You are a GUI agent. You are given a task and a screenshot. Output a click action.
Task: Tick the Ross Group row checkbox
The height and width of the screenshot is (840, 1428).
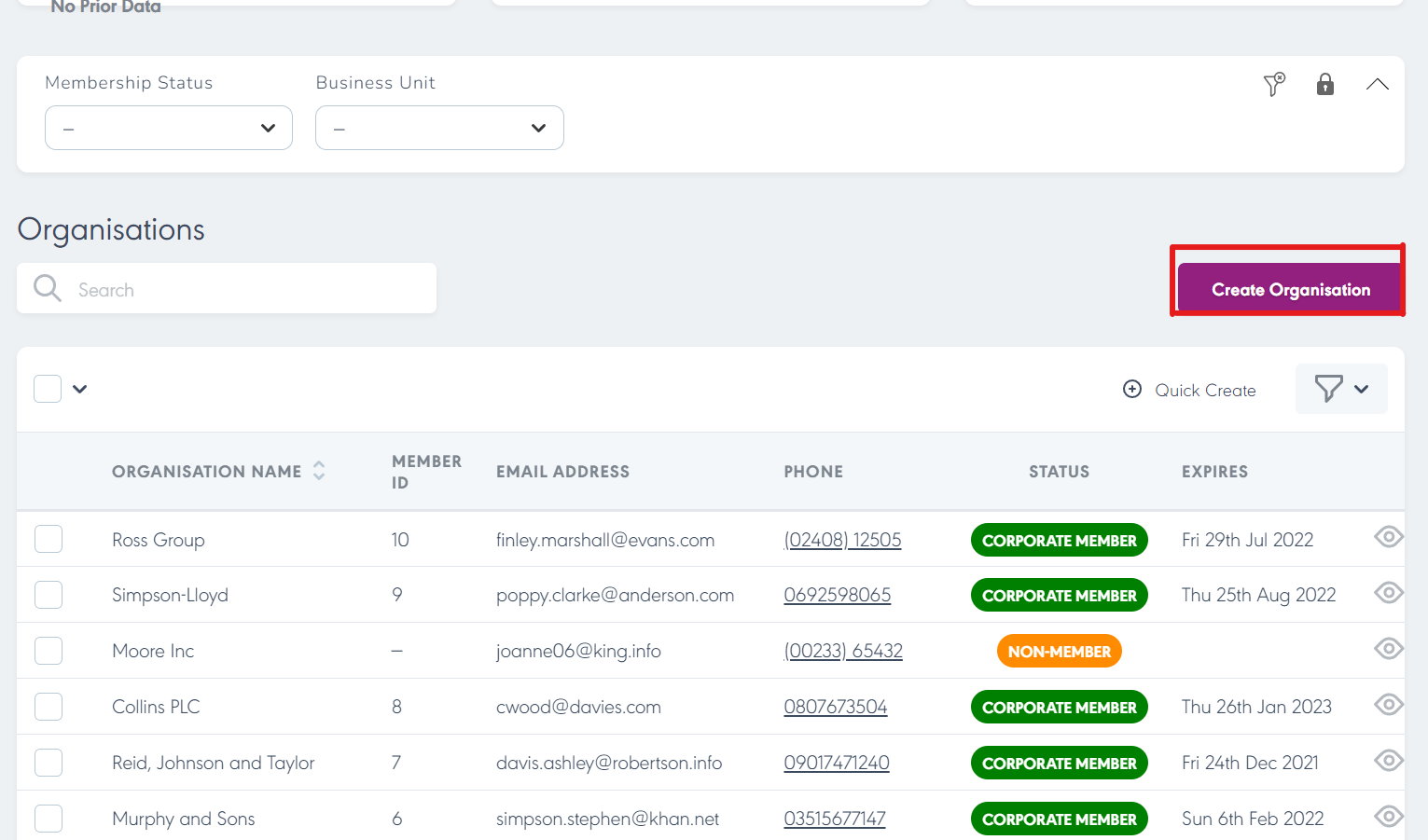click(49, 539)
